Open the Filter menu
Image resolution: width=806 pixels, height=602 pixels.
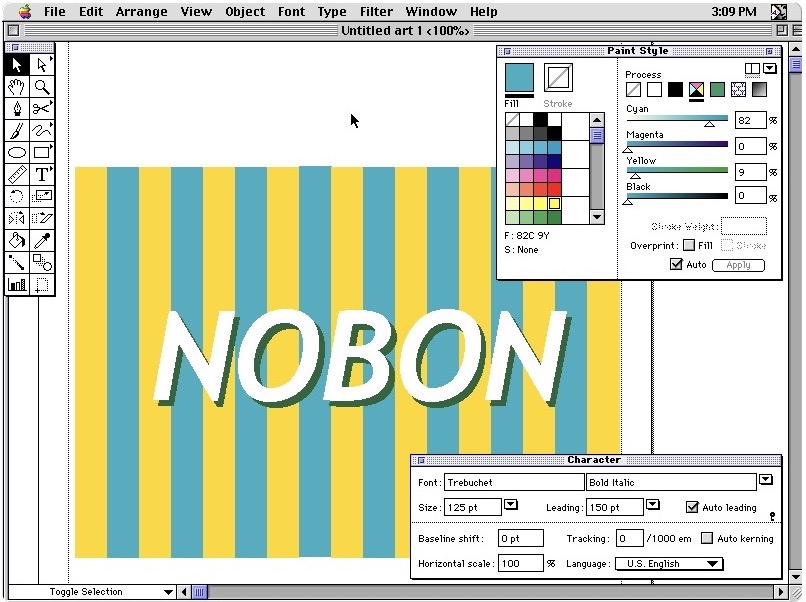376,12
